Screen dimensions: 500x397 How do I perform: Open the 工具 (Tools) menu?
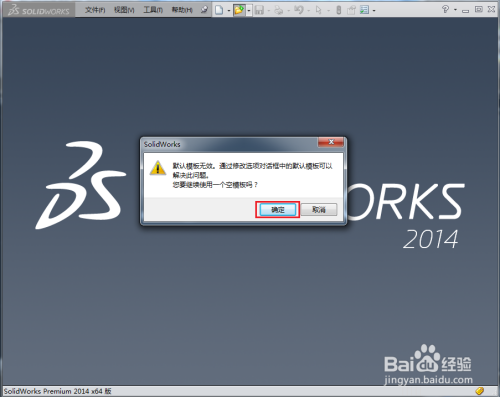click(153, 10)
